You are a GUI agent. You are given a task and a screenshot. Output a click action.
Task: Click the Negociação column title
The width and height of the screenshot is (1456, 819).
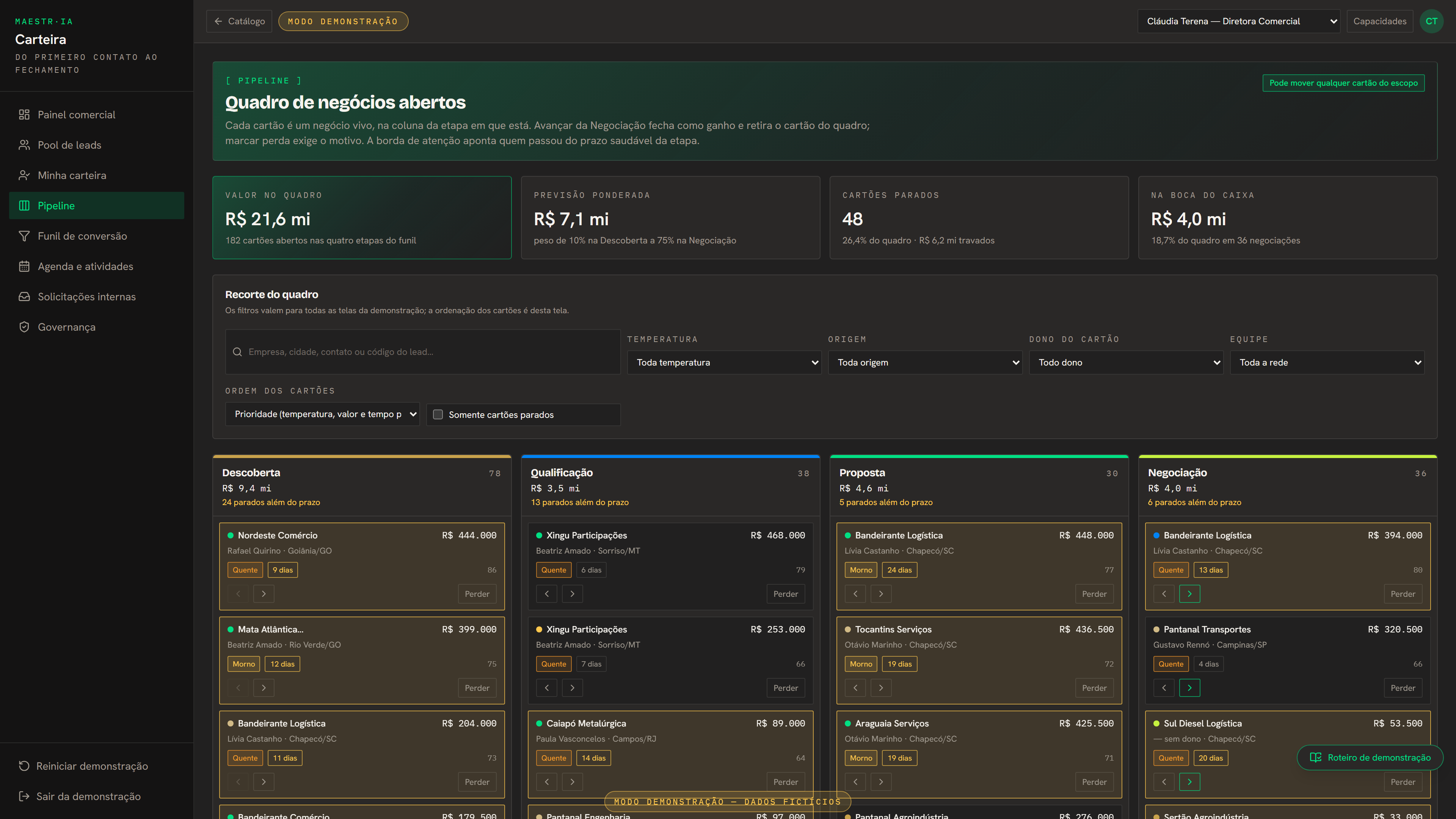pos(1177,472)
